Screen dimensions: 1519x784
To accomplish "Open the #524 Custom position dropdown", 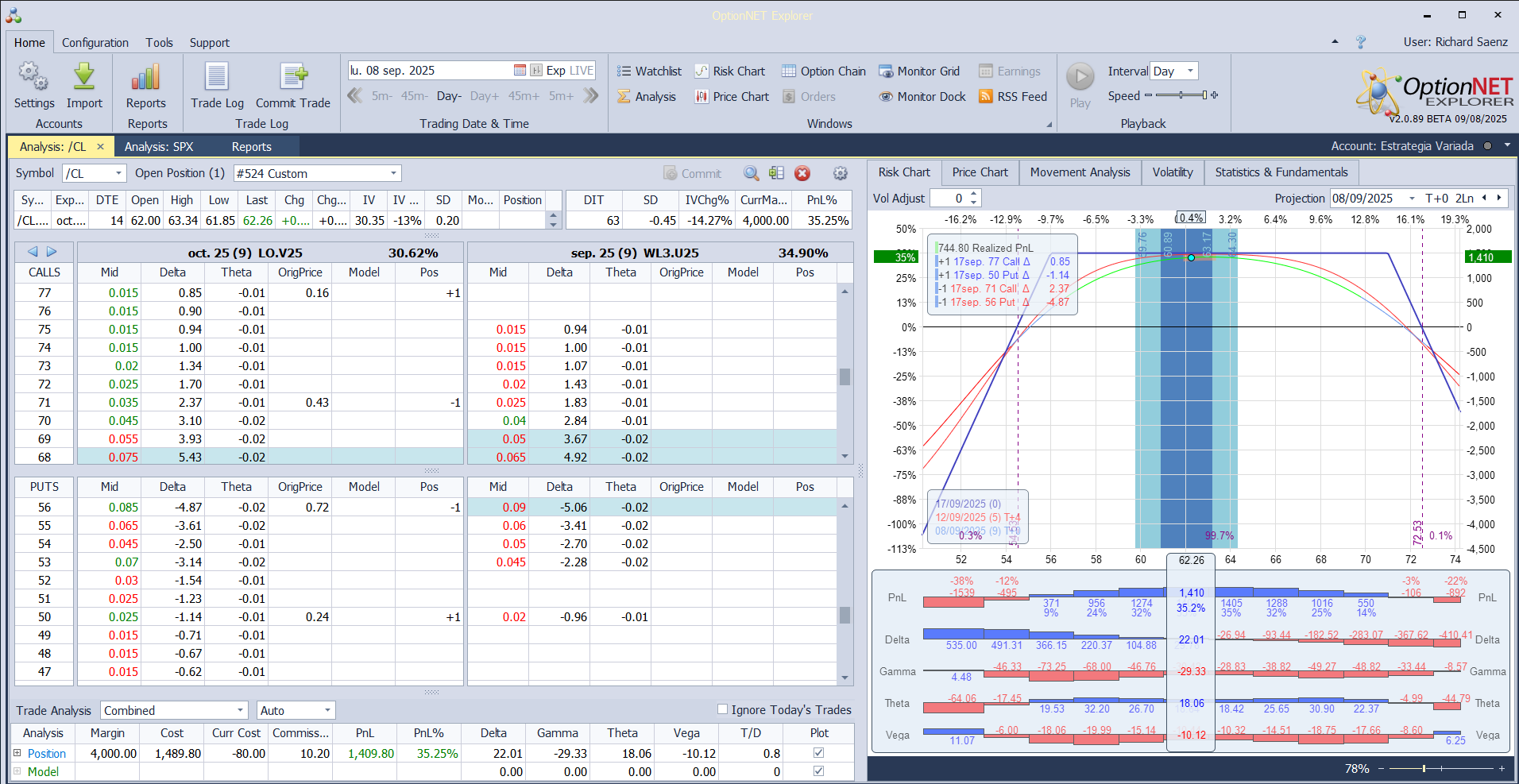I will (x=393, y=173).
